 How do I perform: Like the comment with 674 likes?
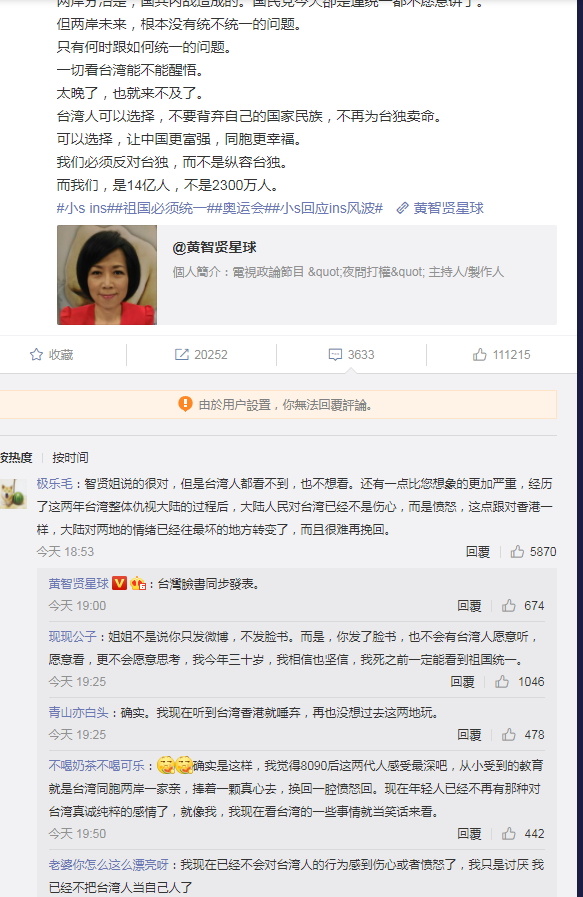pos(509,605)
